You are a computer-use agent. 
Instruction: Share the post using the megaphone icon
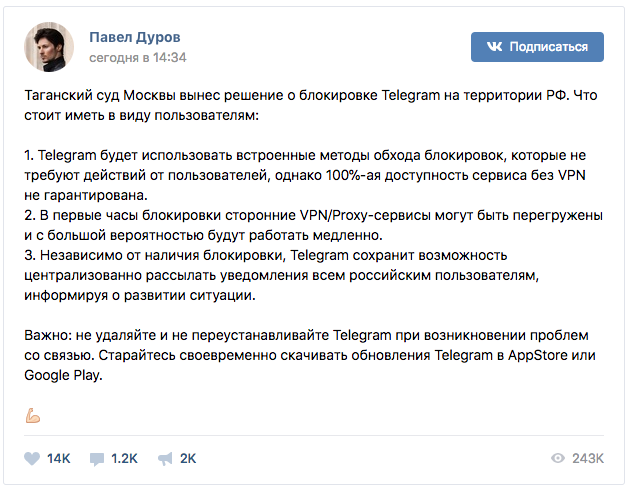pos(165,459)
